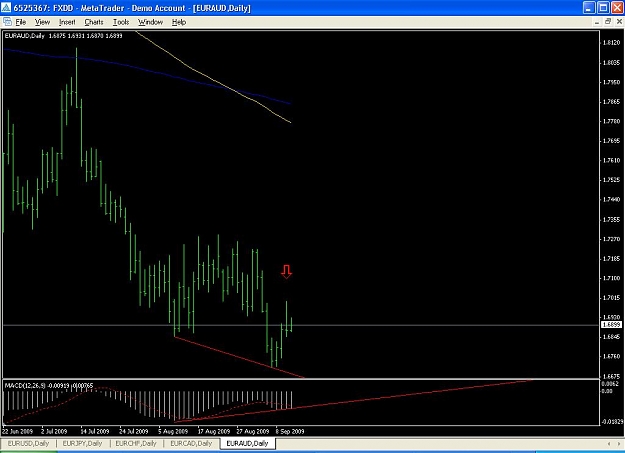Click the current price tag 1.6899
Image resolution: width=625 pixels, height=453 pixels.
[x=610, y=325]
